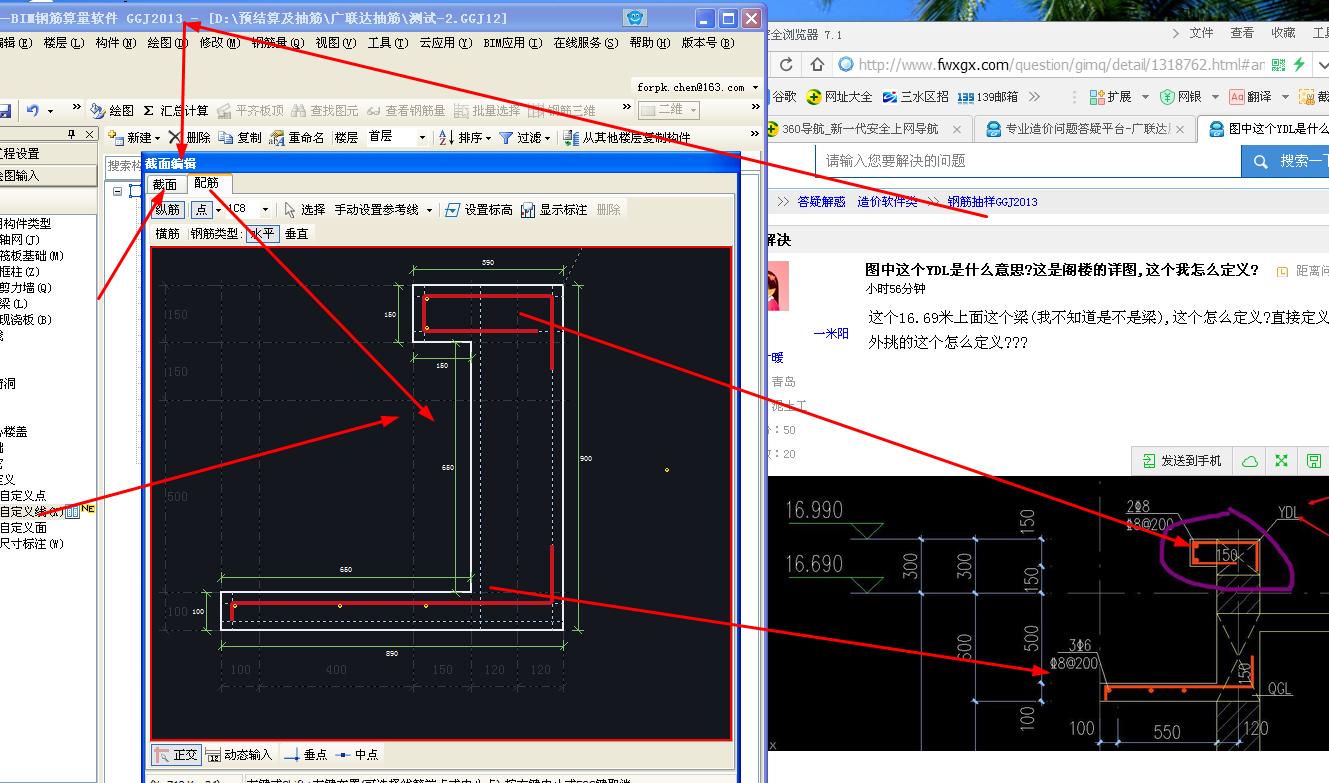Viewport: 1329px width, 783px height.
Task: Select 垂直 vertical rebar type
Action: pos(297,233)
